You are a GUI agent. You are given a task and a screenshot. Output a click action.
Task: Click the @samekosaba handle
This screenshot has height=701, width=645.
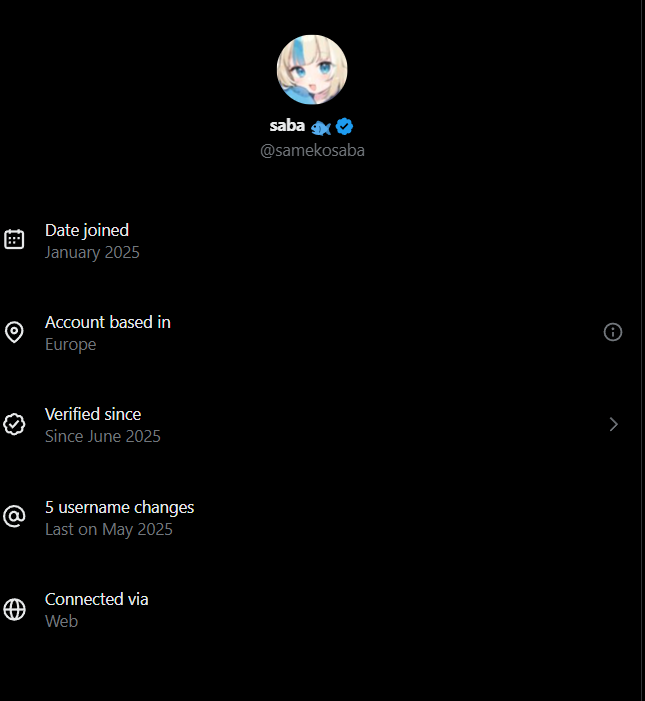pyautogui.click(x=312, y=151)
